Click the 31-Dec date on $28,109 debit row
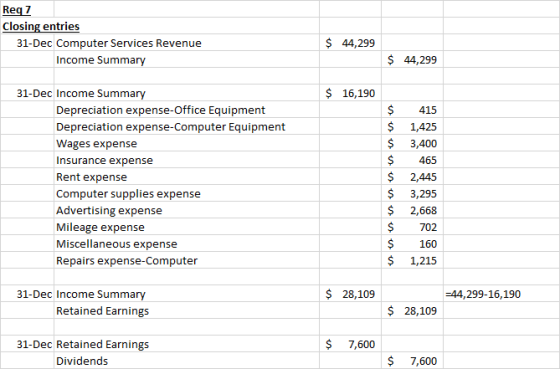This screenshot has width=560, height=369. (27, 294)
